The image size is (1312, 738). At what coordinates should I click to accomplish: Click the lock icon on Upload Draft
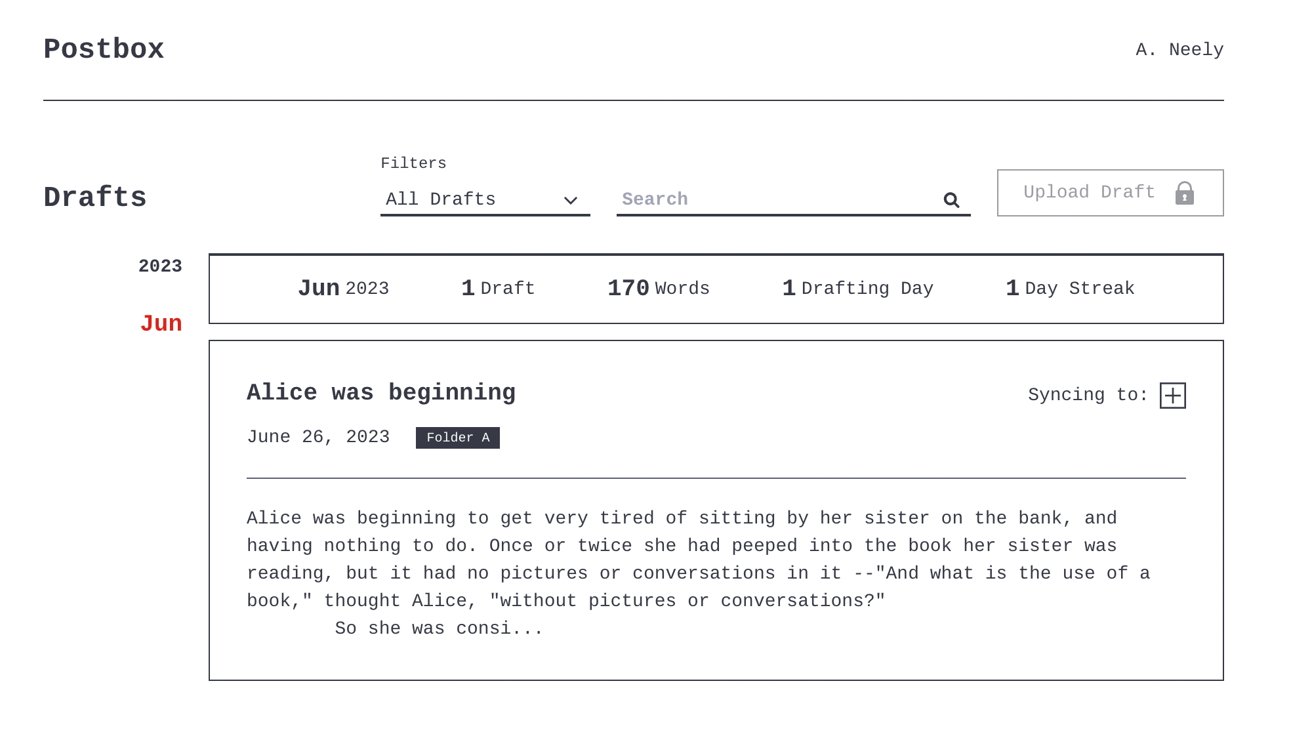click(1184, 193)
